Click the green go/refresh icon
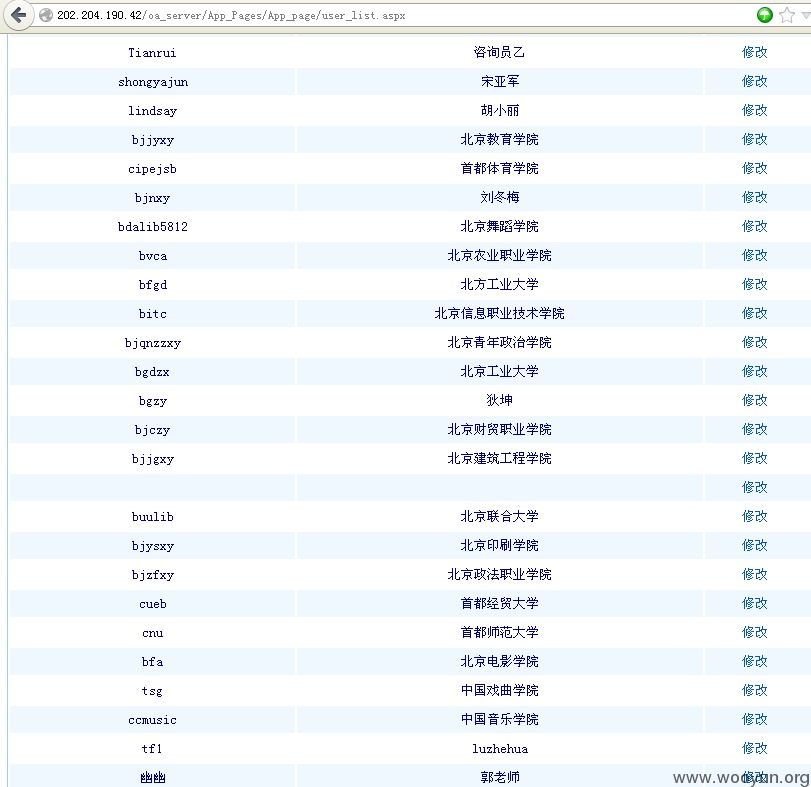Screen dimensions: 811x787 (764, 16)
